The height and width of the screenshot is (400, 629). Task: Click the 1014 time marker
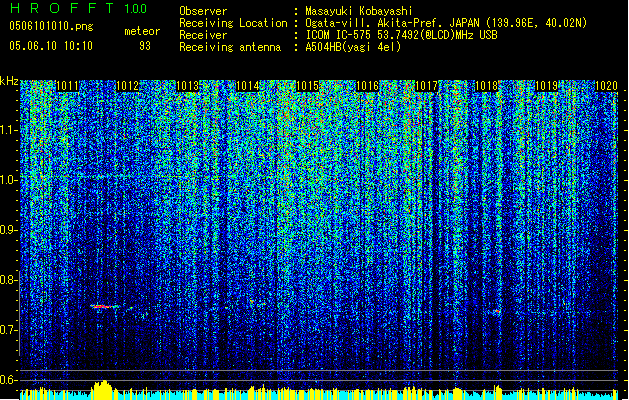247,86
